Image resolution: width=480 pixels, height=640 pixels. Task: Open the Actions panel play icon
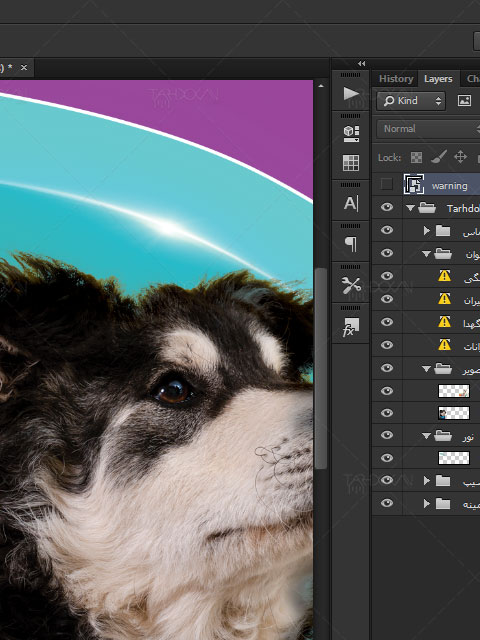(x=351, y=93)
